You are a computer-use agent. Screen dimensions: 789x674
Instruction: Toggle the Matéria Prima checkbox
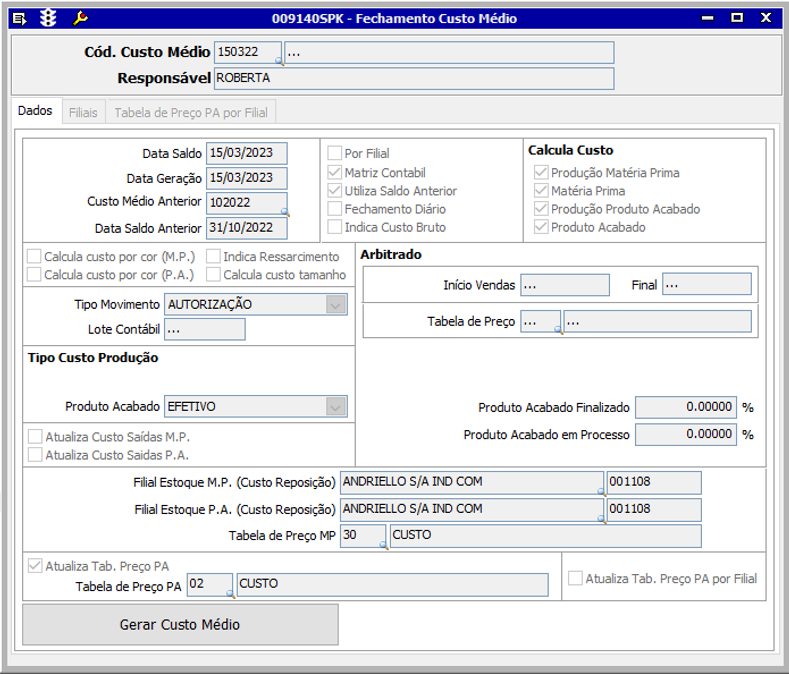pyautogui.click(x=541, y=191)
